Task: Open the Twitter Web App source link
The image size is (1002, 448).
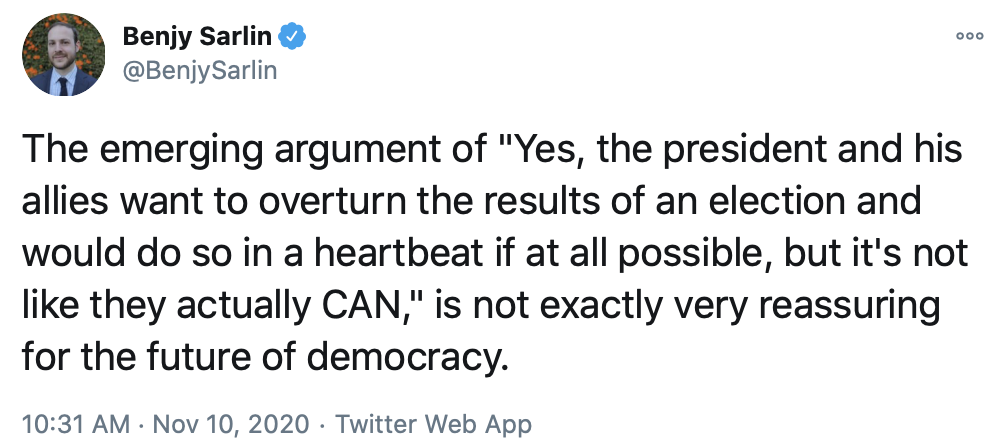Action: (433, 423)
